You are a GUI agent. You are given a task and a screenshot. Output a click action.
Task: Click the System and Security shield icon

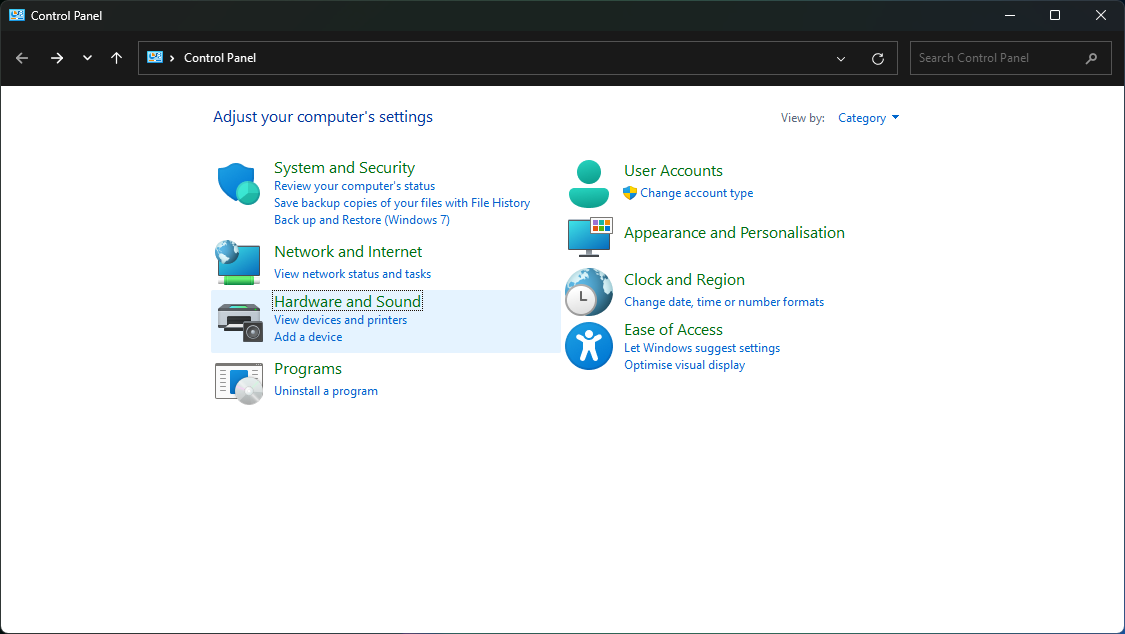237,183
